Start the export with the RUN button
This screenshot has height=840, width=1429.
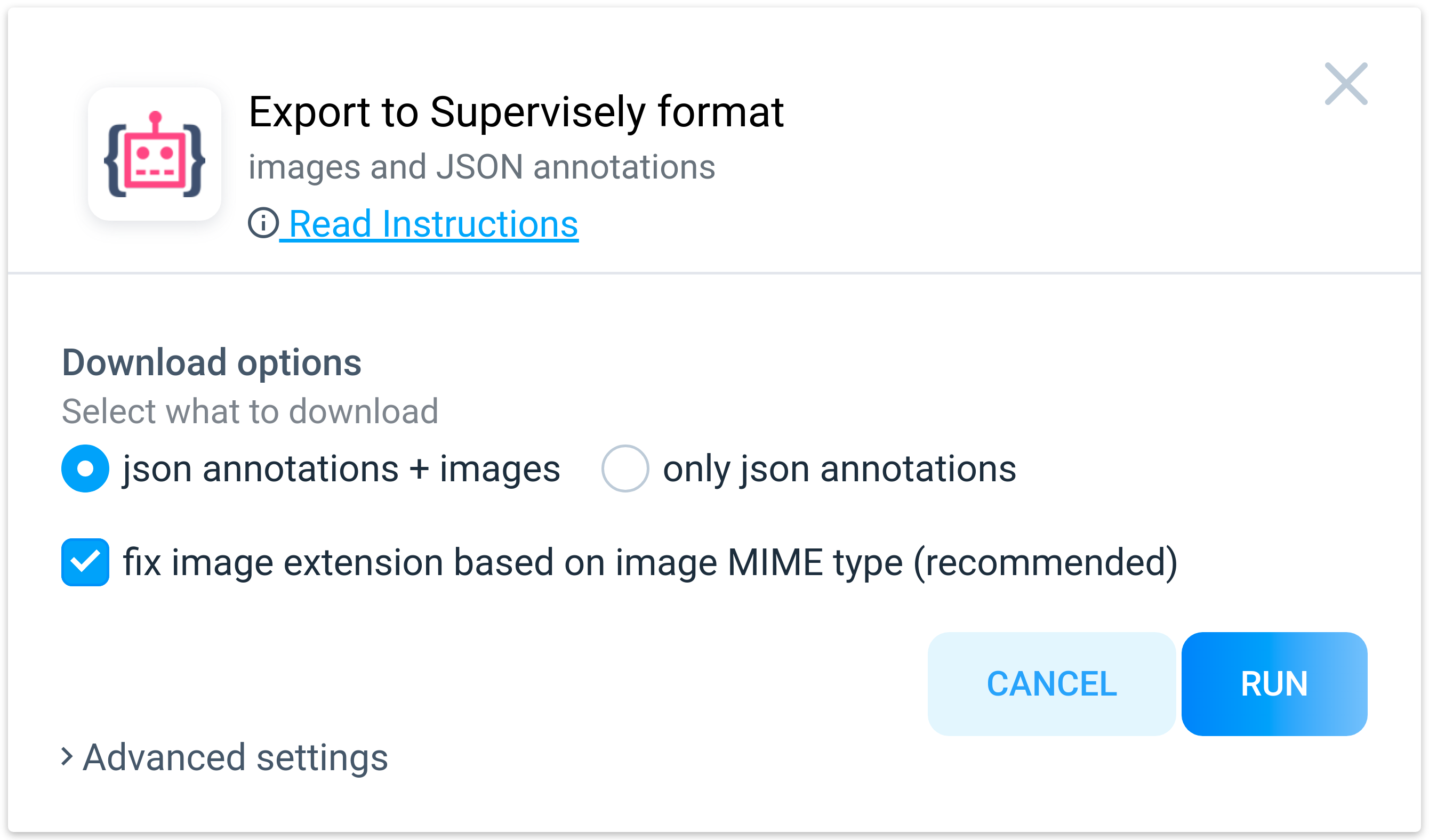tap(1274, 684)
